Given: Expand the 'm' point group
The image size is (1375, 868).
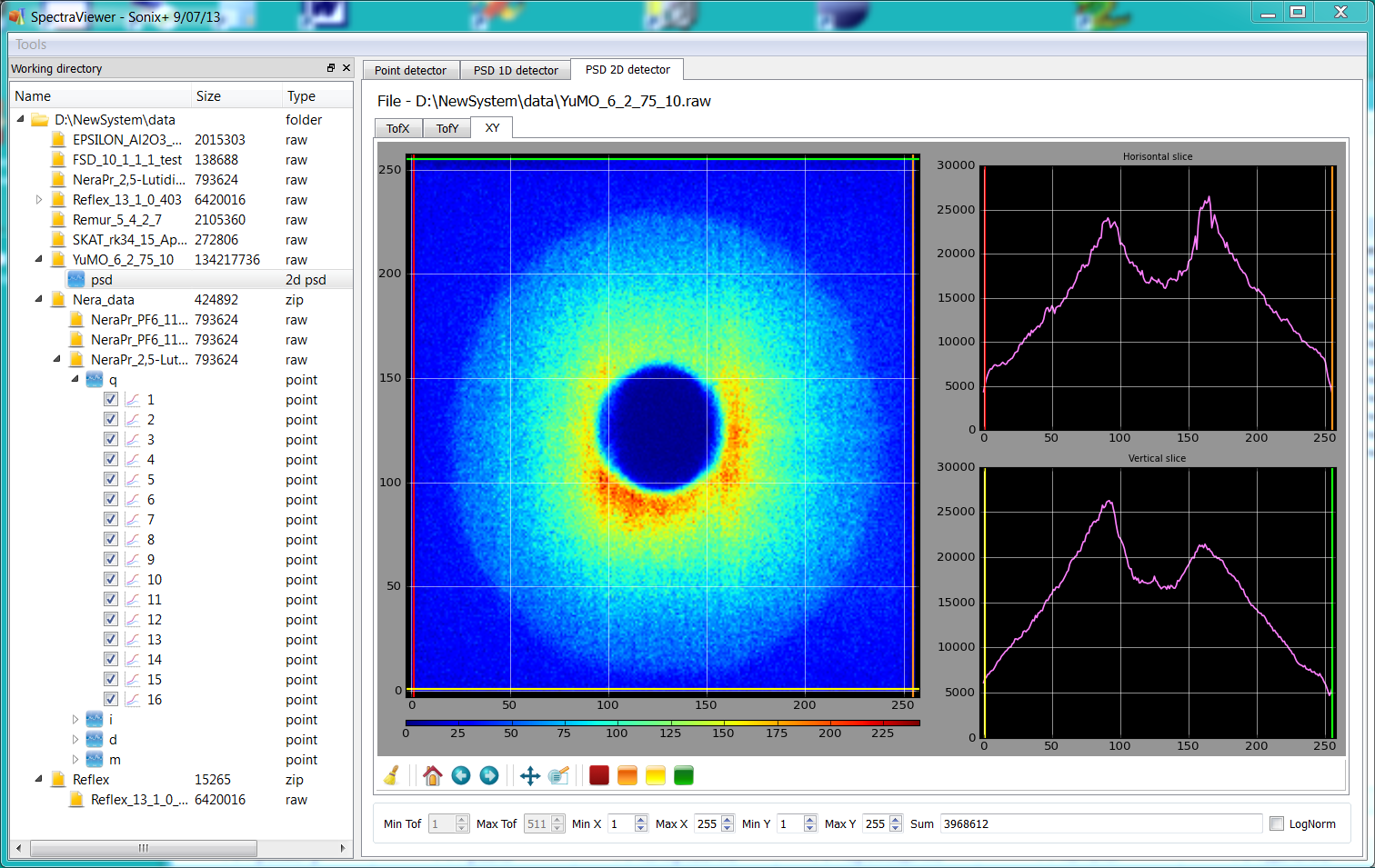Looking at the screenshot, I should coord(75,760).
